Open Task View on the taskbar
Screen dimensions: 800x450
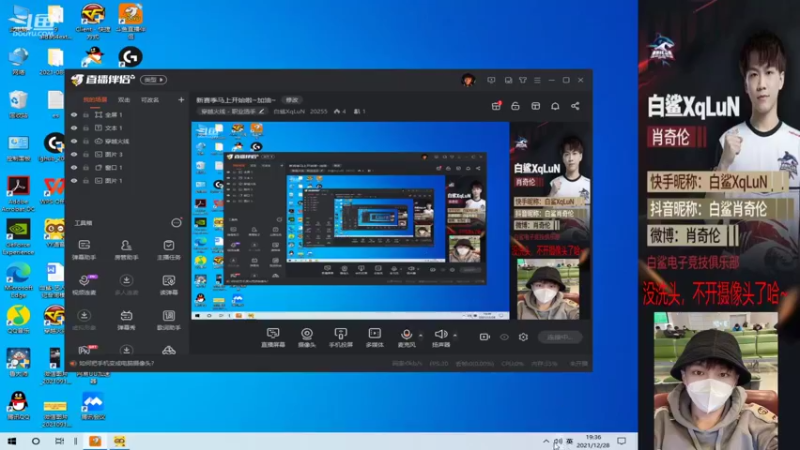(x=60, y=441)
